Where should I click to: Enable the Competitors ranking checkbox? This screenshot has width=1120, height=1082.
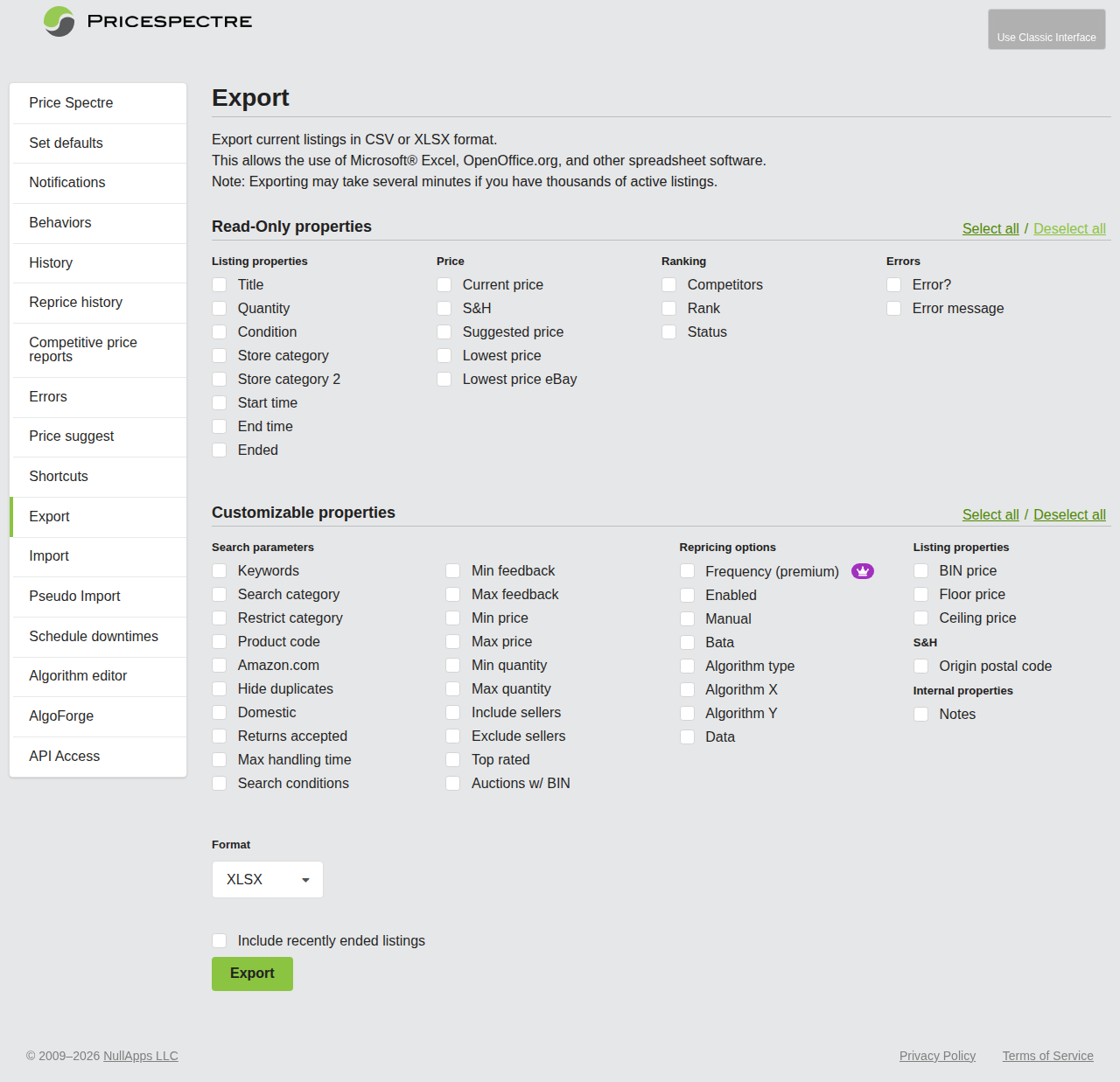point(668,284)
